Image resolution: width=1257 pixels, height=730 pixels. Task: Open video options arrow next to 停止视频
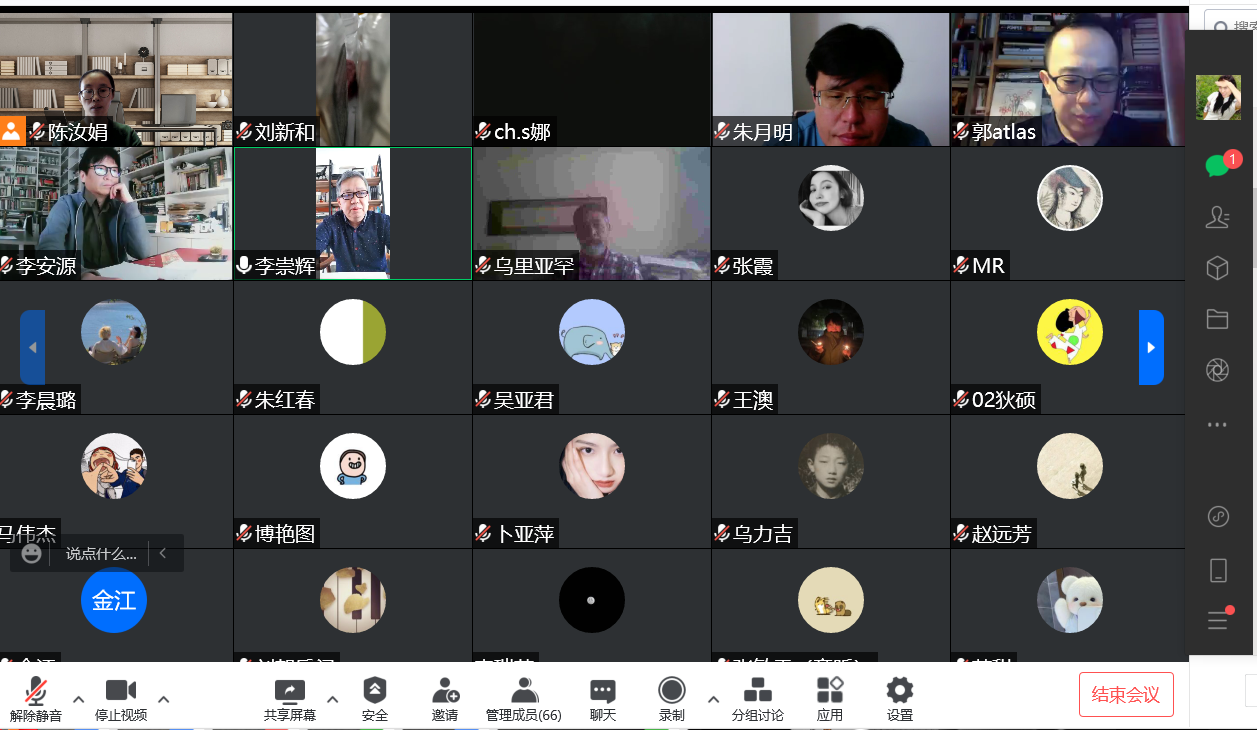coord(164,699)
